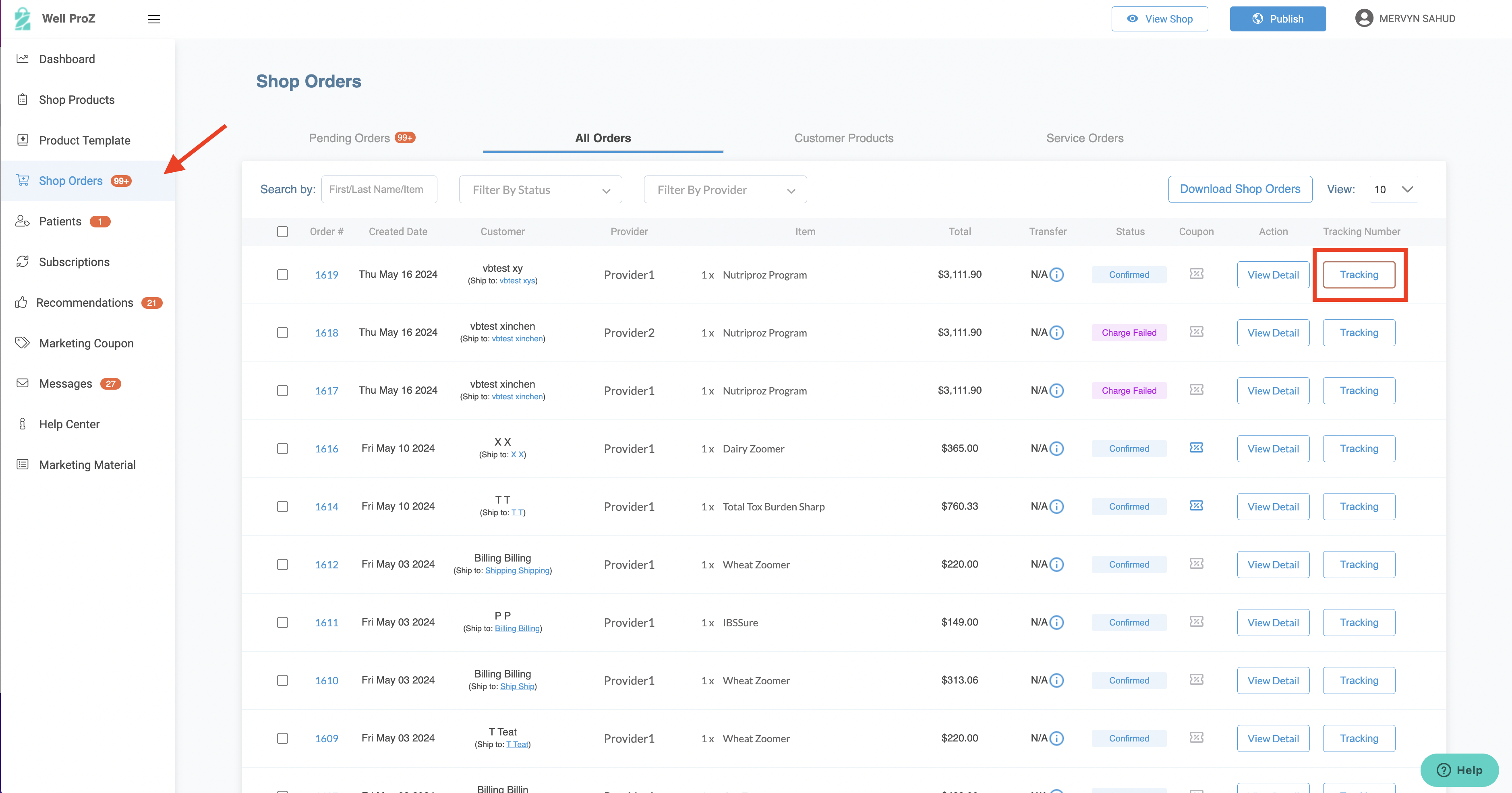Open order number 1617 link
The height and width of the screenshot is (793, 1512).
(326, 390)
